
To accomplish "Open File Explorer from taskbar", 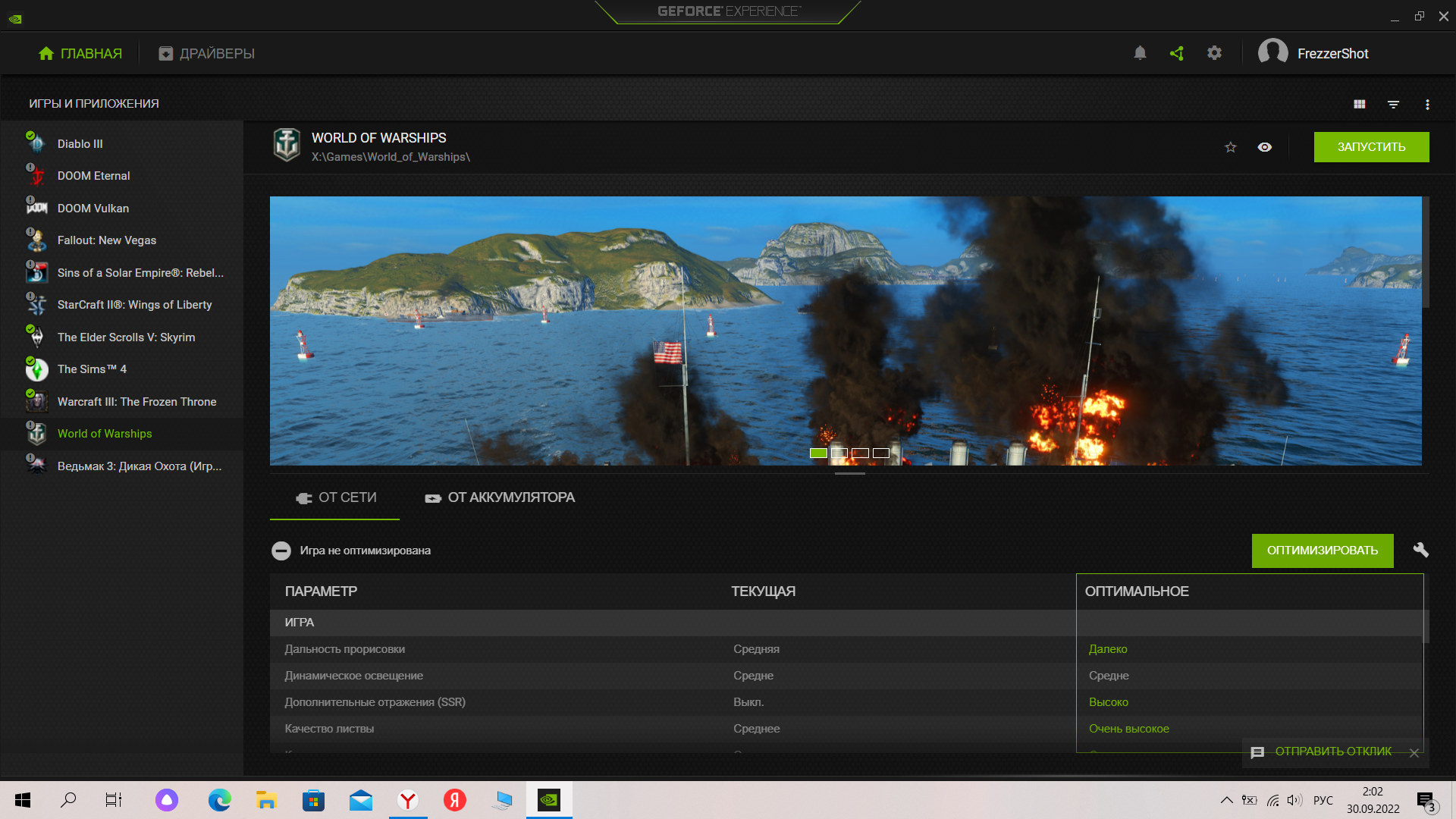I will pyautogui.click(x=266, y=800).
